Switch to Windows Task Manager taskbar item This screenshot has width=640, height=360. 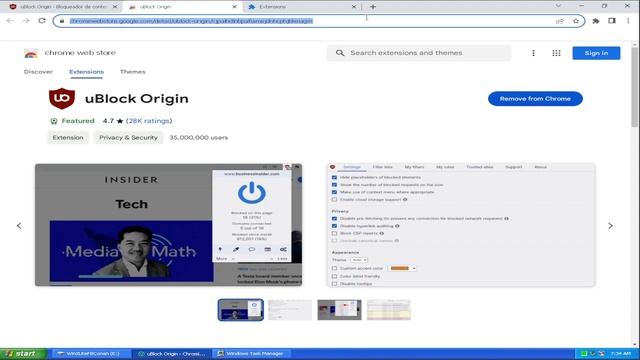[251, 354]
